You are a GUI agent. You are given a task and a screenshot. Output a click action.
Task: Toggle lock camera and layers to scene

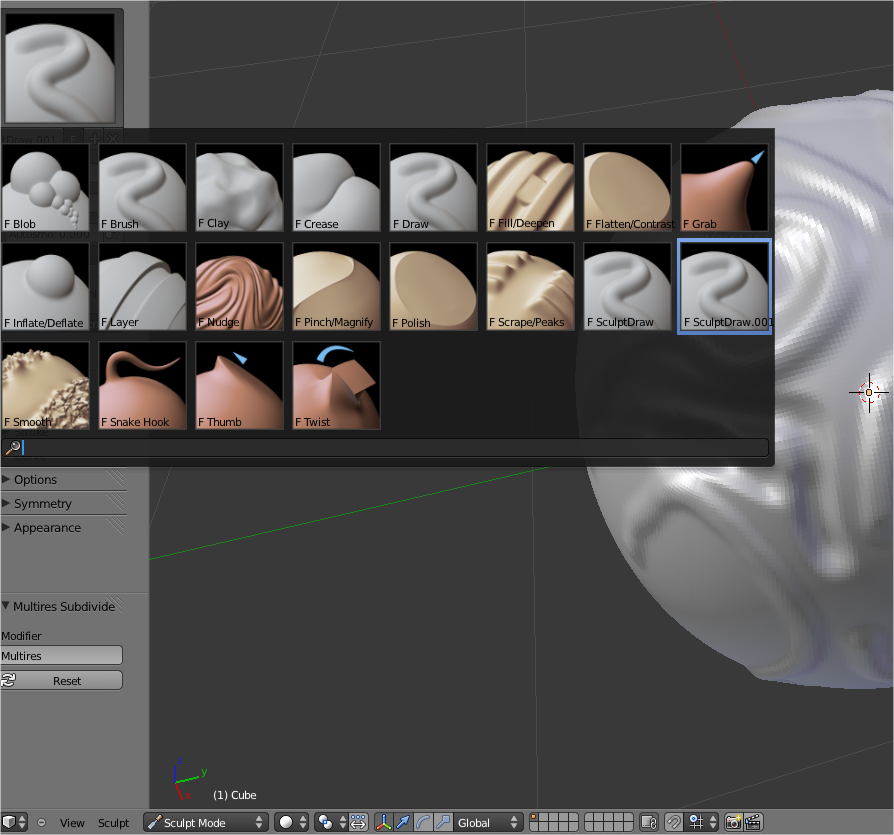(x=649, y=822)
